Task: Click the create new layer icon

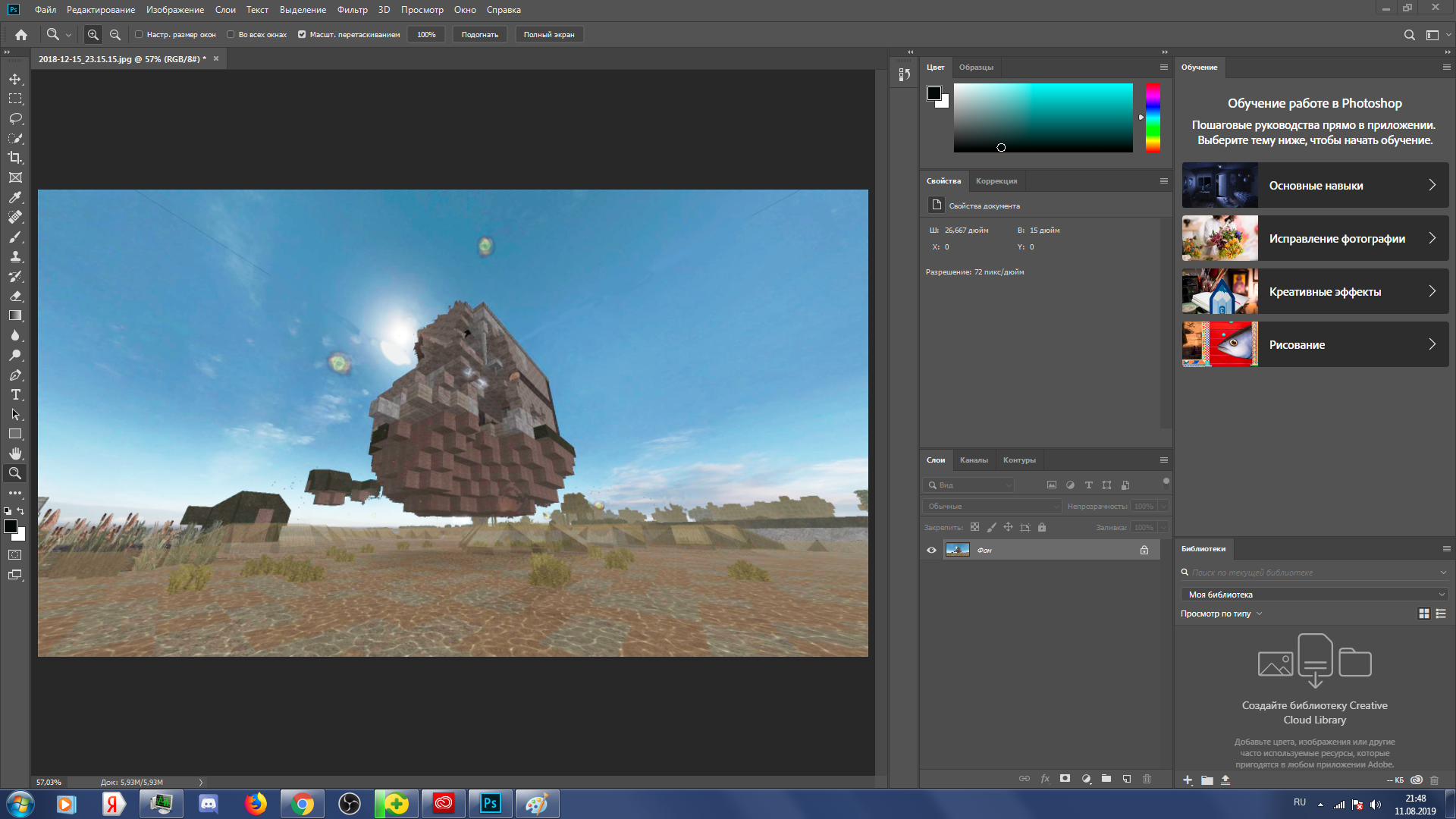Action: (x=1127, y=779)
